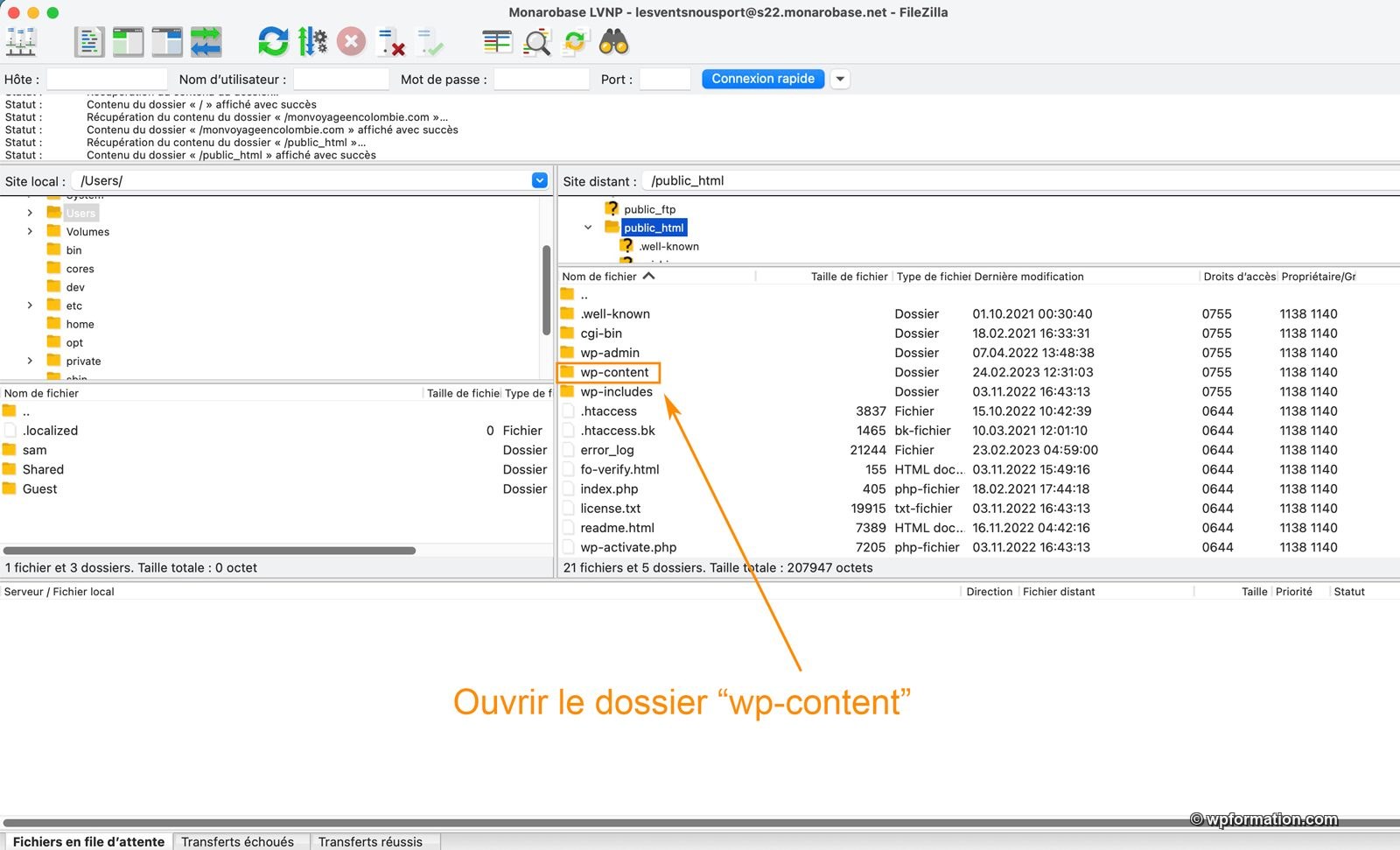Expand the Volumes folder in local tree
The width and height of the screenshot is (1400, 850).
[30, 231]
